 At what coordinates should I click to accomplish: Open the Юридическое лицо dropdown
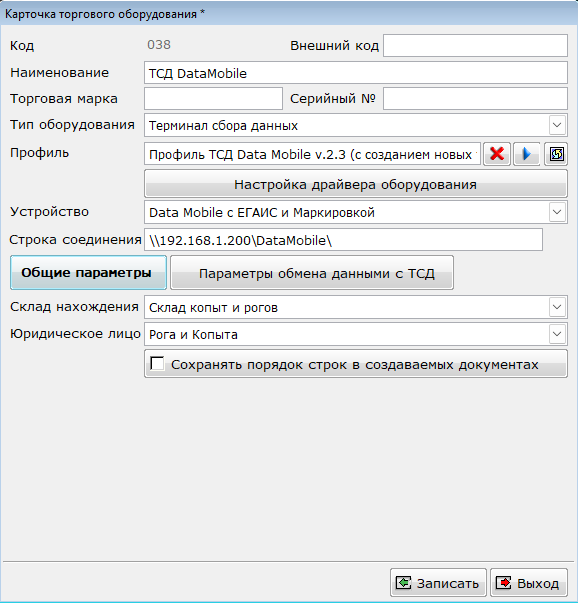click(x=557, y=334)
